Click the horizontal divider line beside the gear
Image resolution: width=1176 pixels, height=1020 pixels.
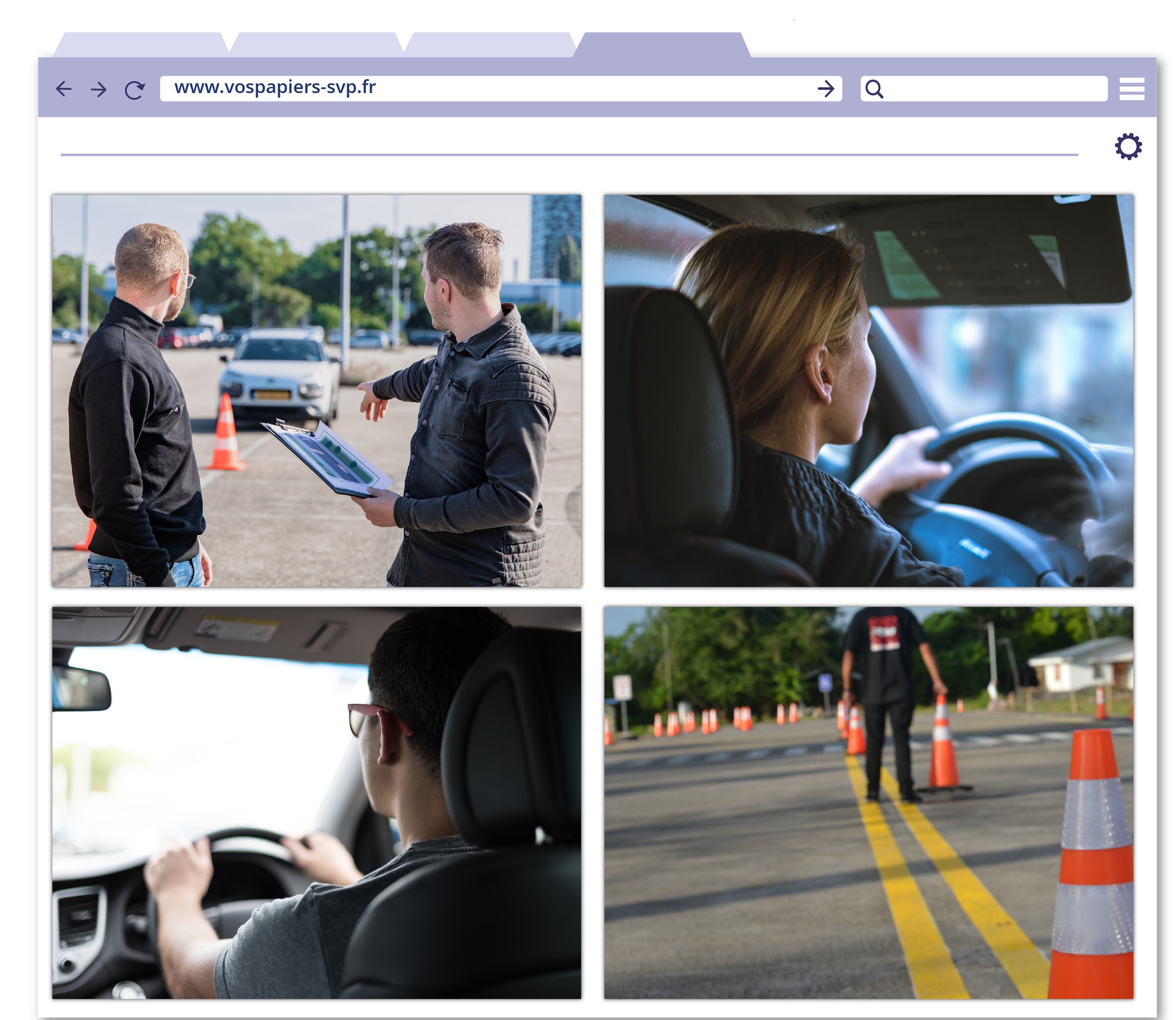569,154
